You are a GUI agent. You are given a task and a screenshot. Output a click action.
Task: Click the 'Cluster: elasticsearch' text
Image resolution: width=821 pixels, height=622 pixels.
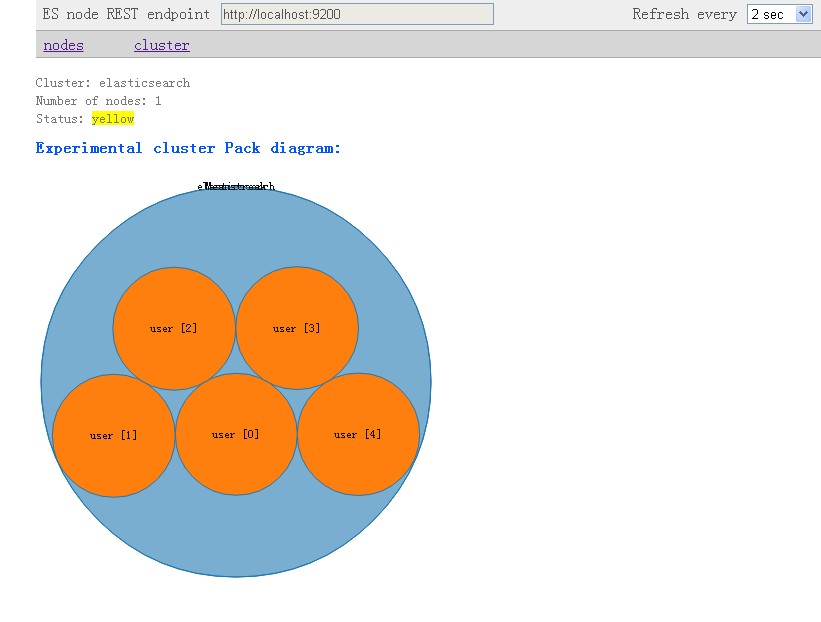click(x=113, y=83)
